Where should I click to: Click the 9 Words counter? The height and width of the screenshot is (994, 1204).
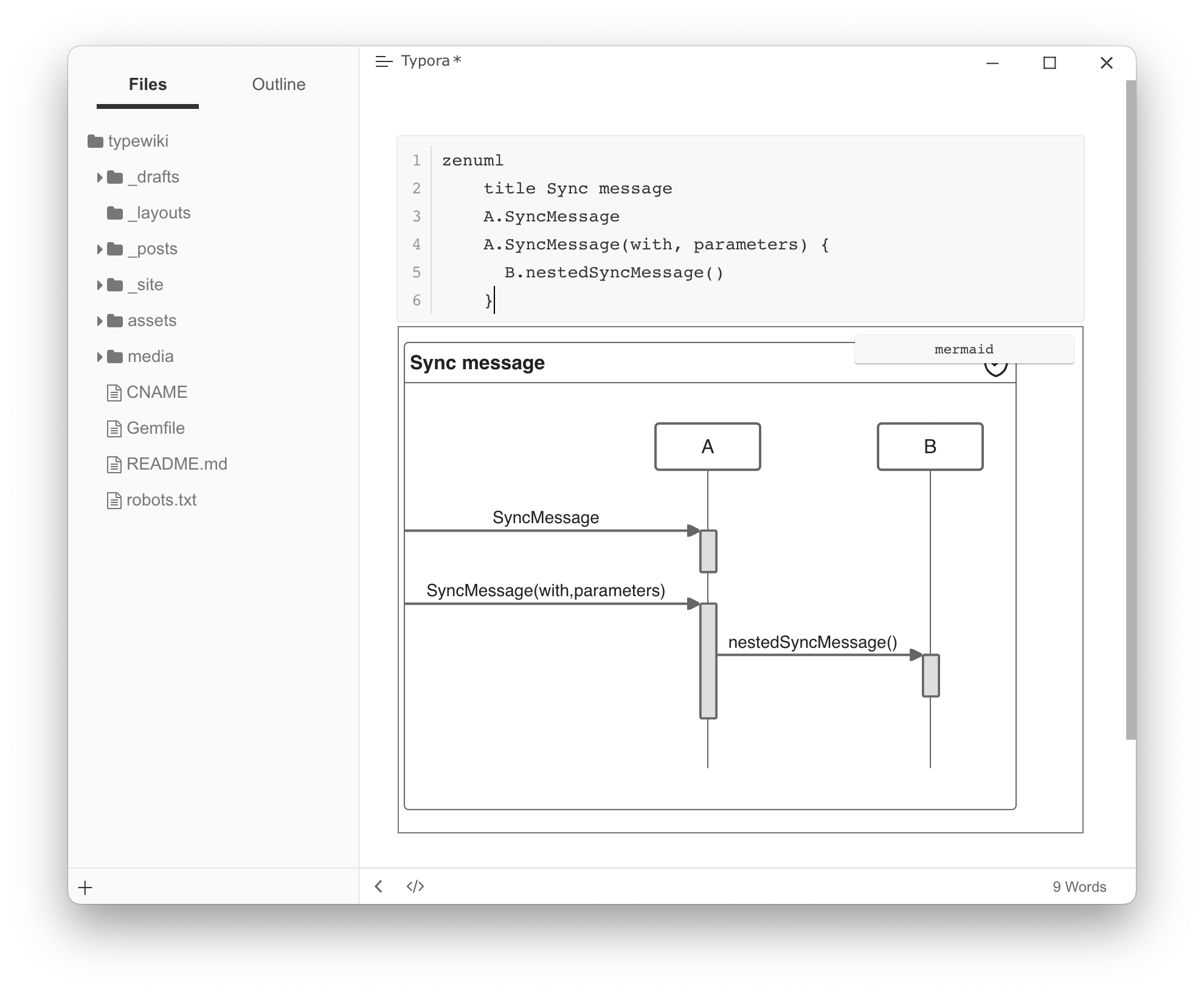pyautogui.click(x=1079, y=887)
